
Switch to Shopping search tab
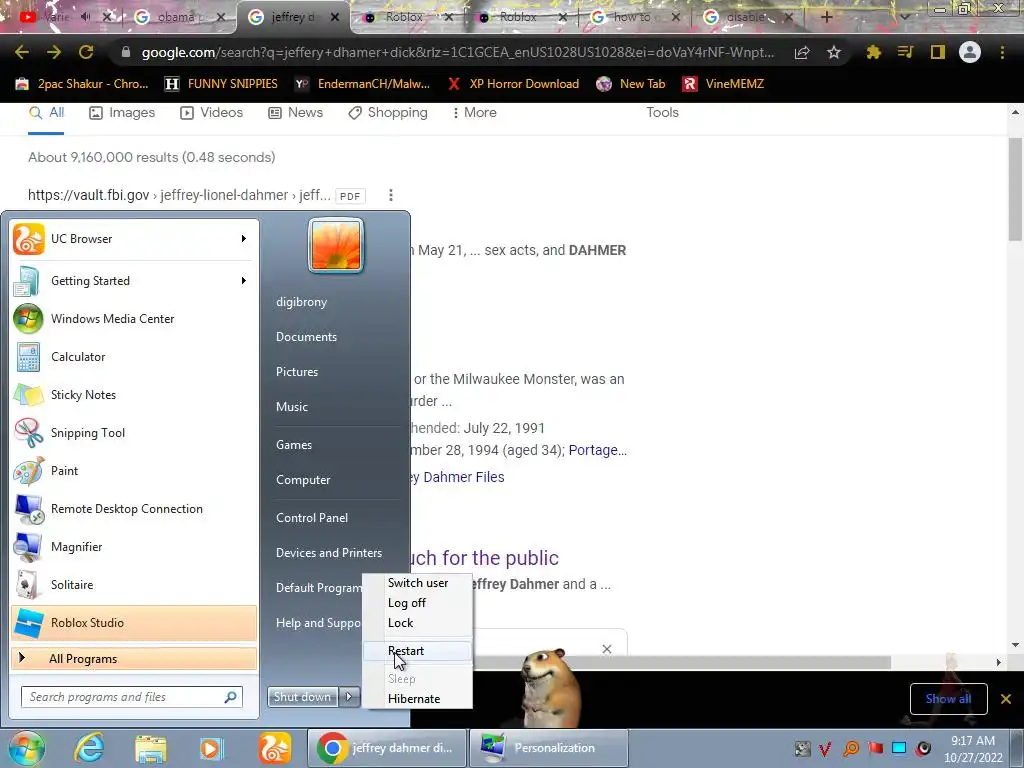click(x=387, y=112)
